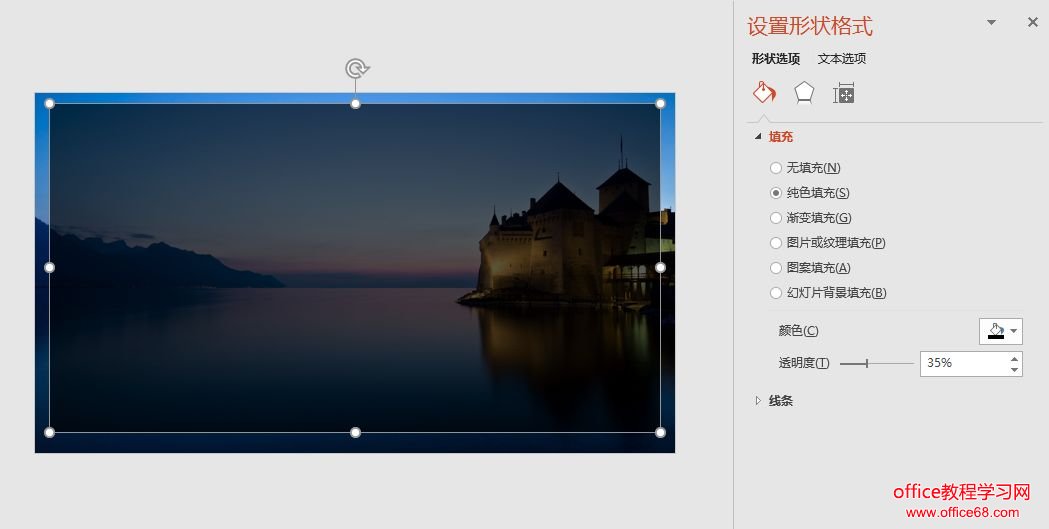Pick 幻灯片背景填充(B) fill option

(x=776, y=293)
